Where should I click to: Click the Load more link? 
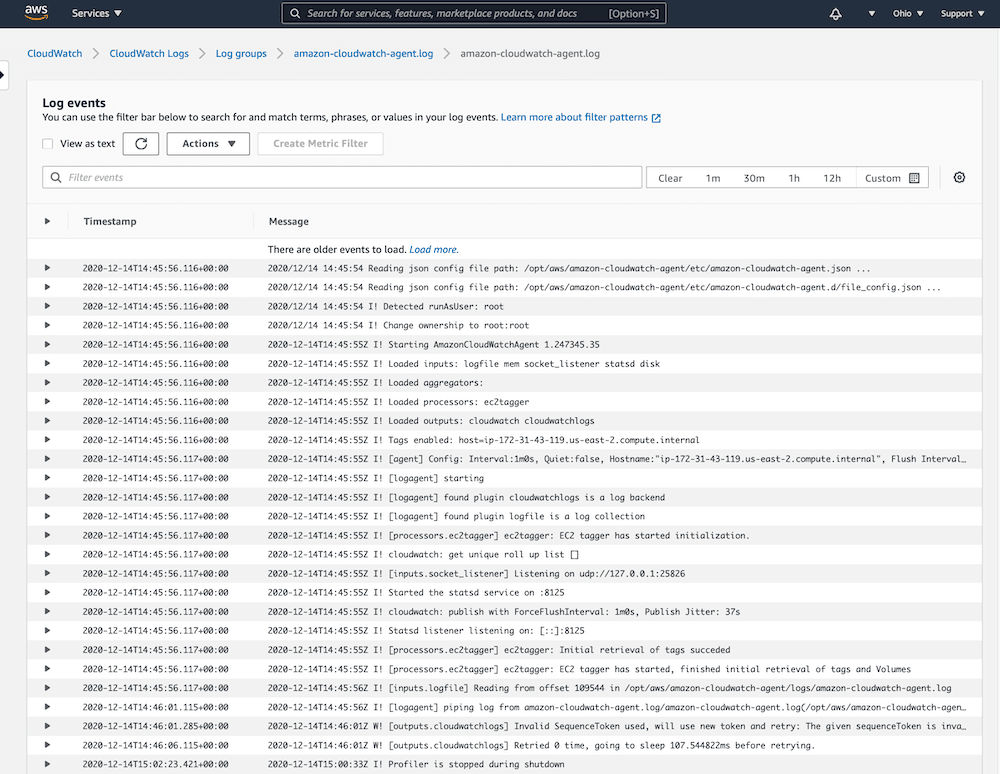pos(433,249)
